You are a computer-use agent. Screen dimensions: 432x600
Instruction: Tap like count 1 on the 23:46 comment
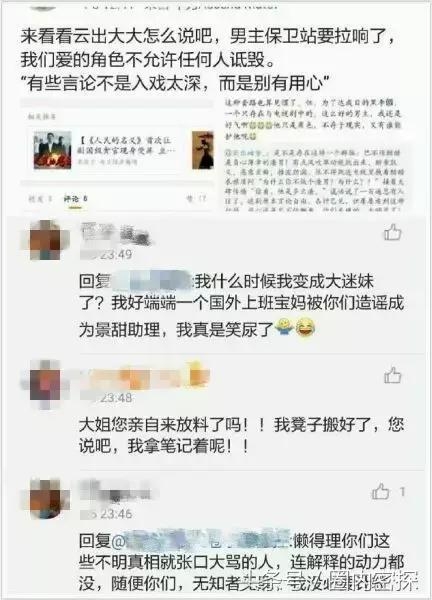click(402, 492)
